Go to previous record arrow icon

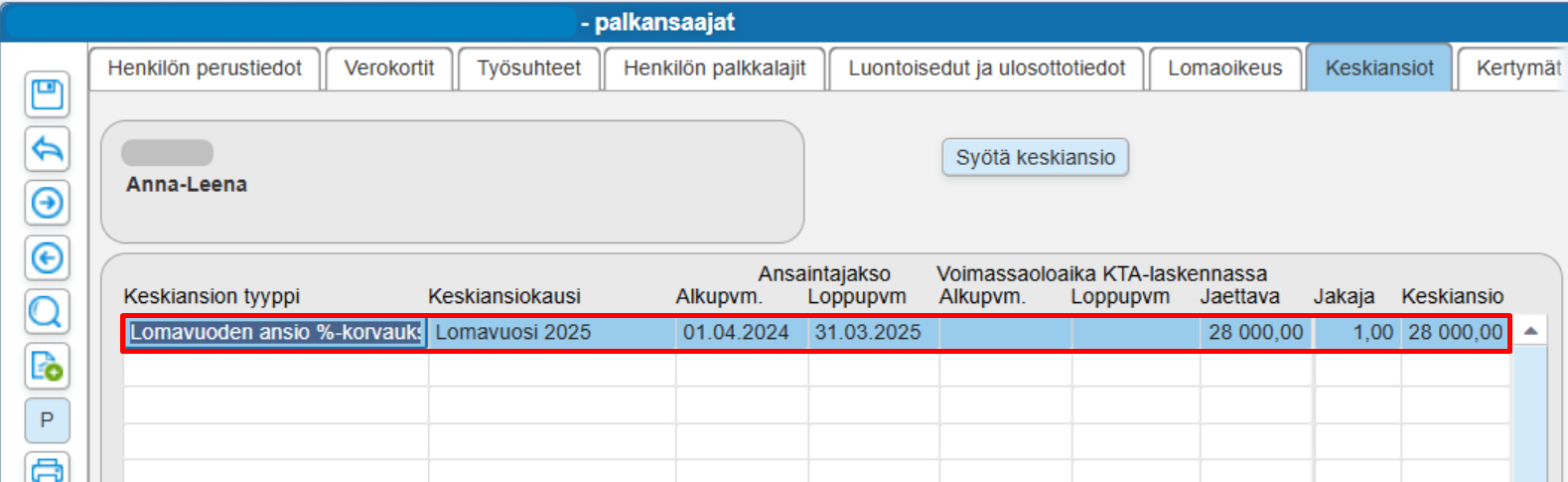pyautogui.click(x=47, y=258)
